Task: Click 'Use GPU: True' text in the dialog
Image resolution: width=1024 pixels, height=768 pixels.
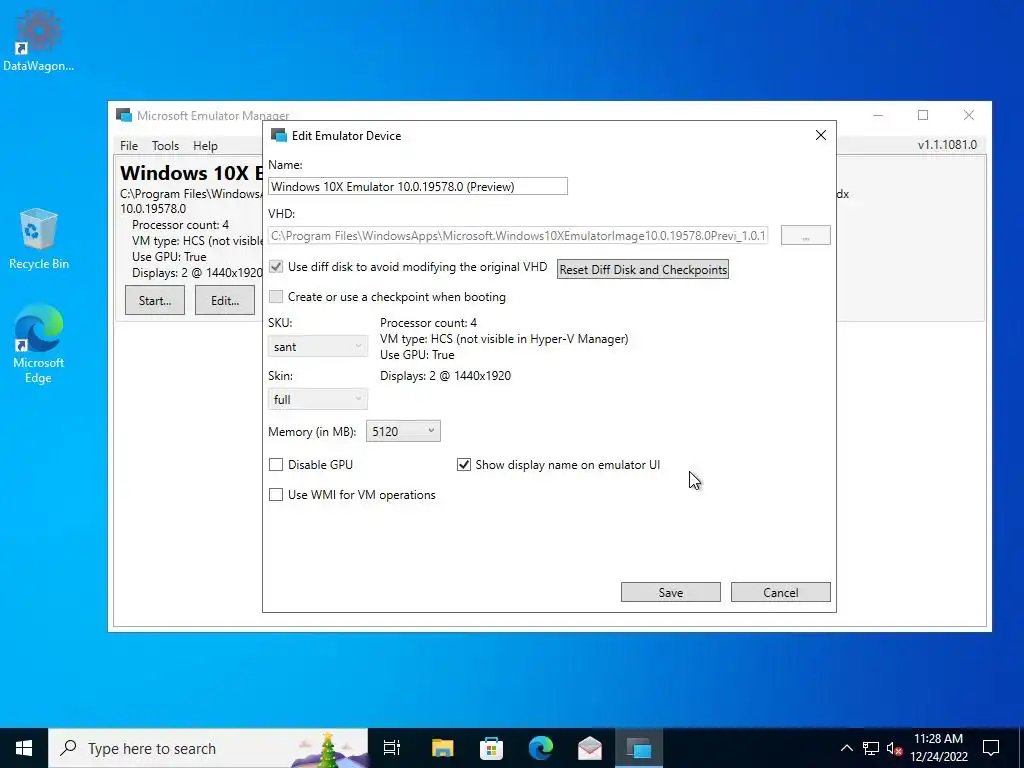Action: click(x=417, y=355)
